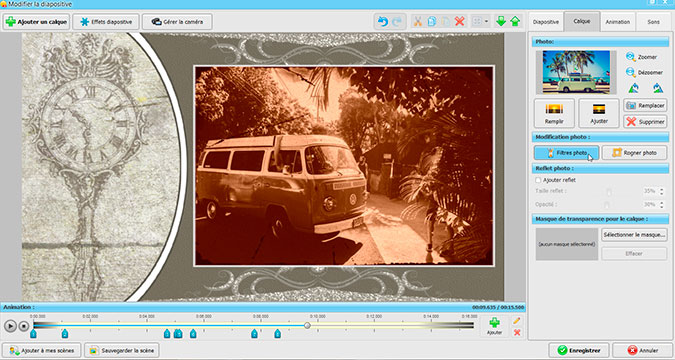Open Filtres photo
Screen dimensions: 675x360
point(567,152)
